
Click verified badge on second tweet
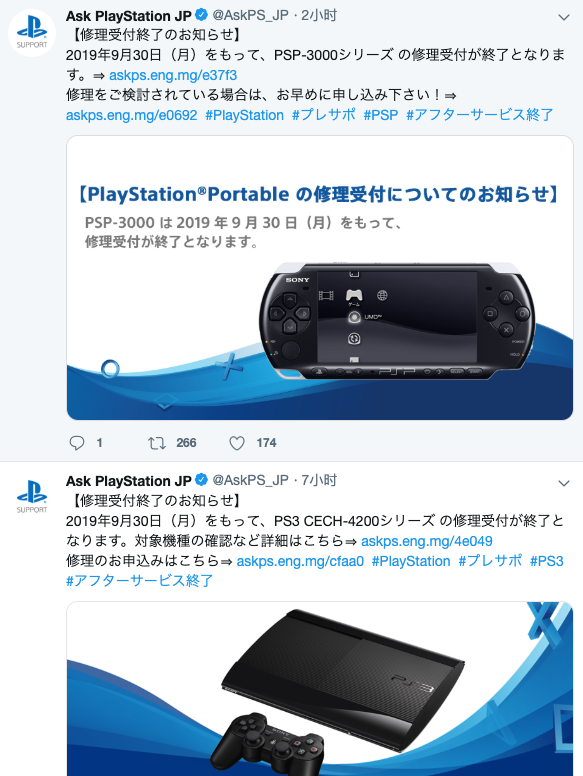pyautogui.click(x=201, y=480)
